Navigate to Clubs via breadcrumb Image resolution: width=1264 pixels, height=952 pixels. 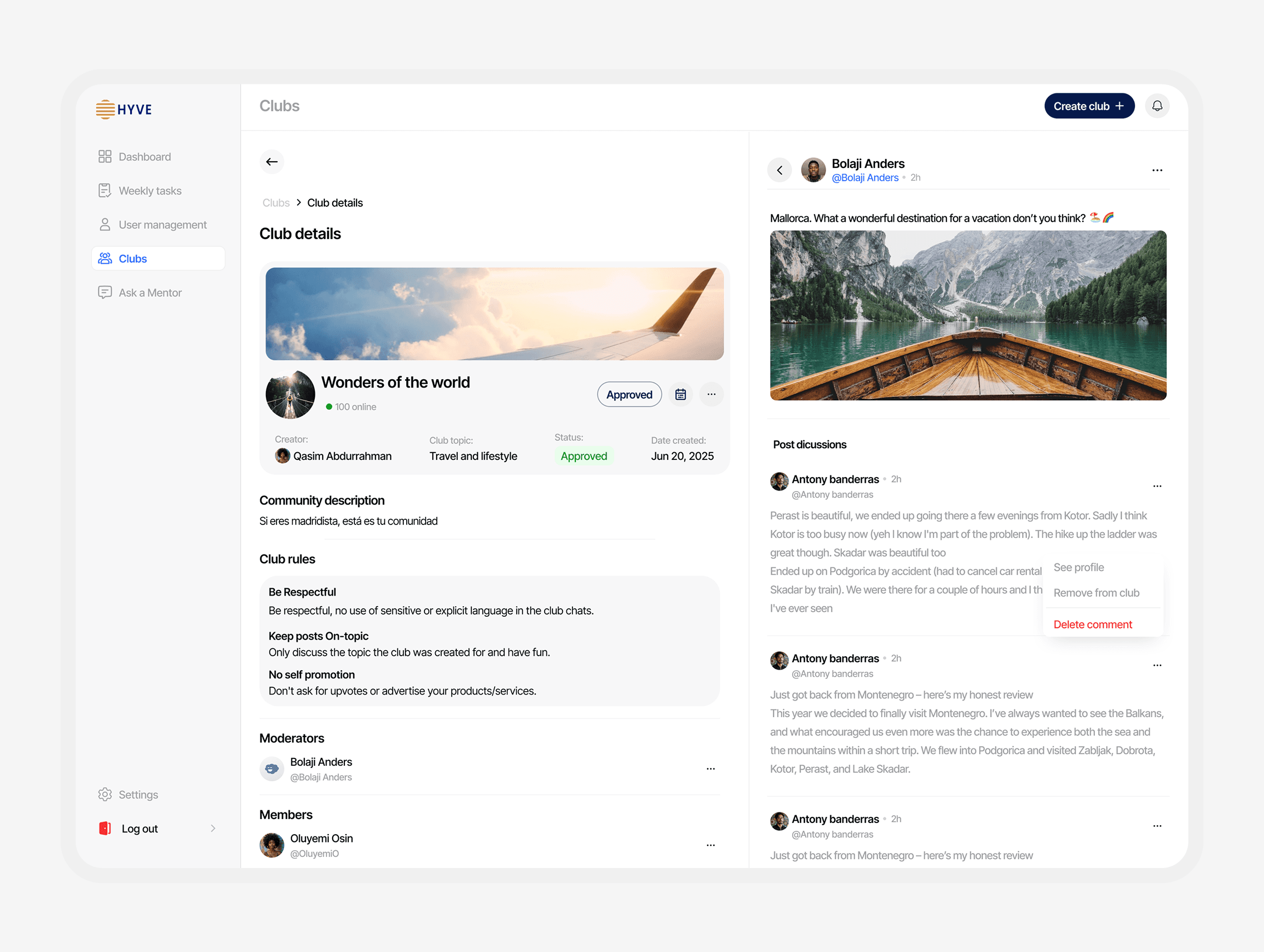click(x=275, y=202)
